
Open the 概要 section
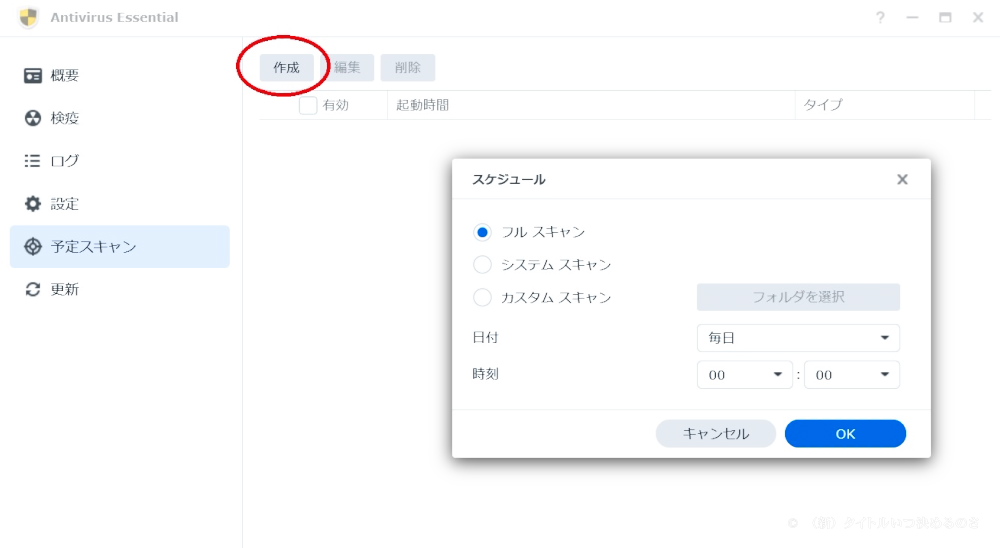[x=120, y=75]
